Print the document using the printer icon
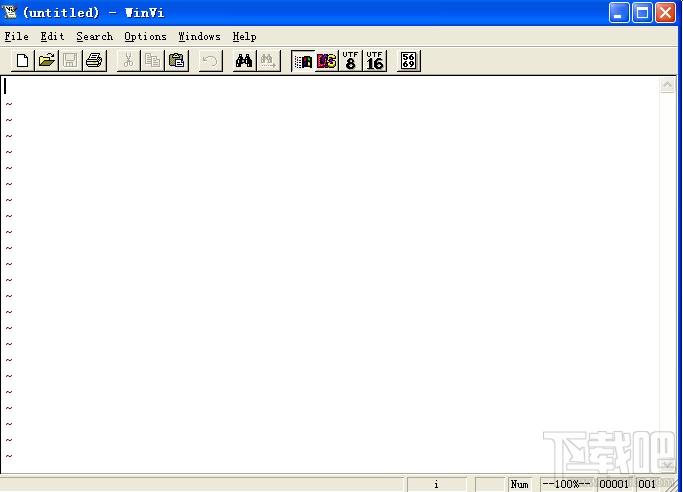This screenshot has width=683, height=492. point(94,61)
